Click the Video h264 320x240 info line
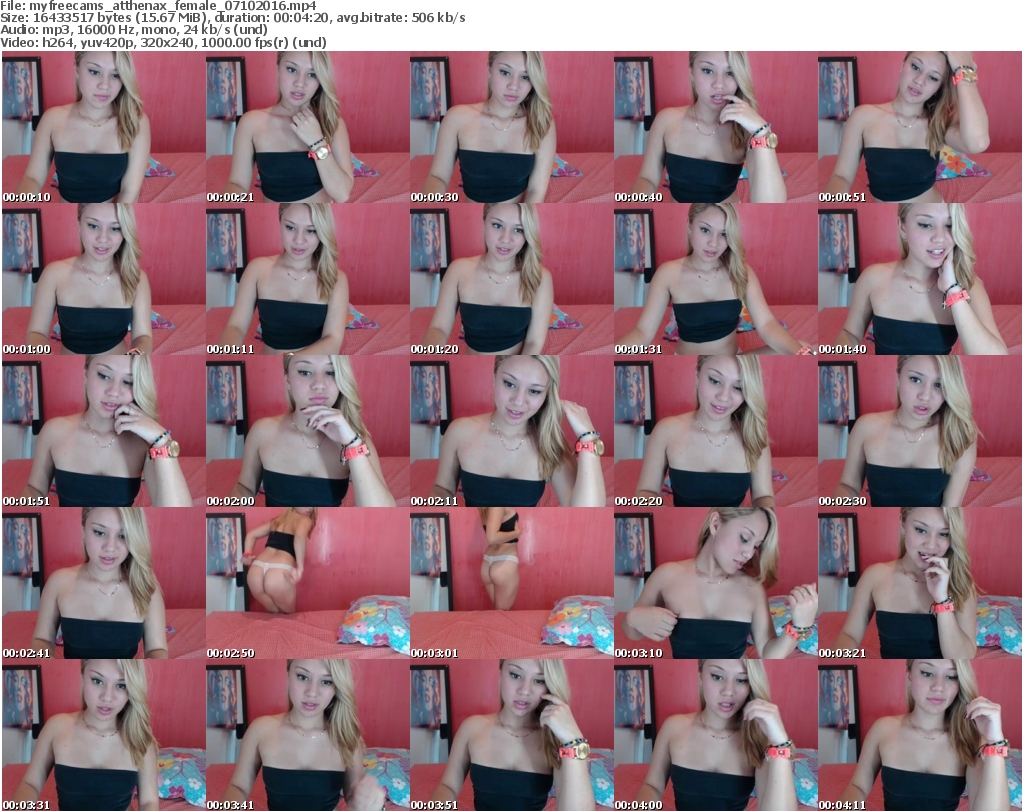Viewport: 1024px width, 811px height. pyautogui.click(x=163, y=42)
